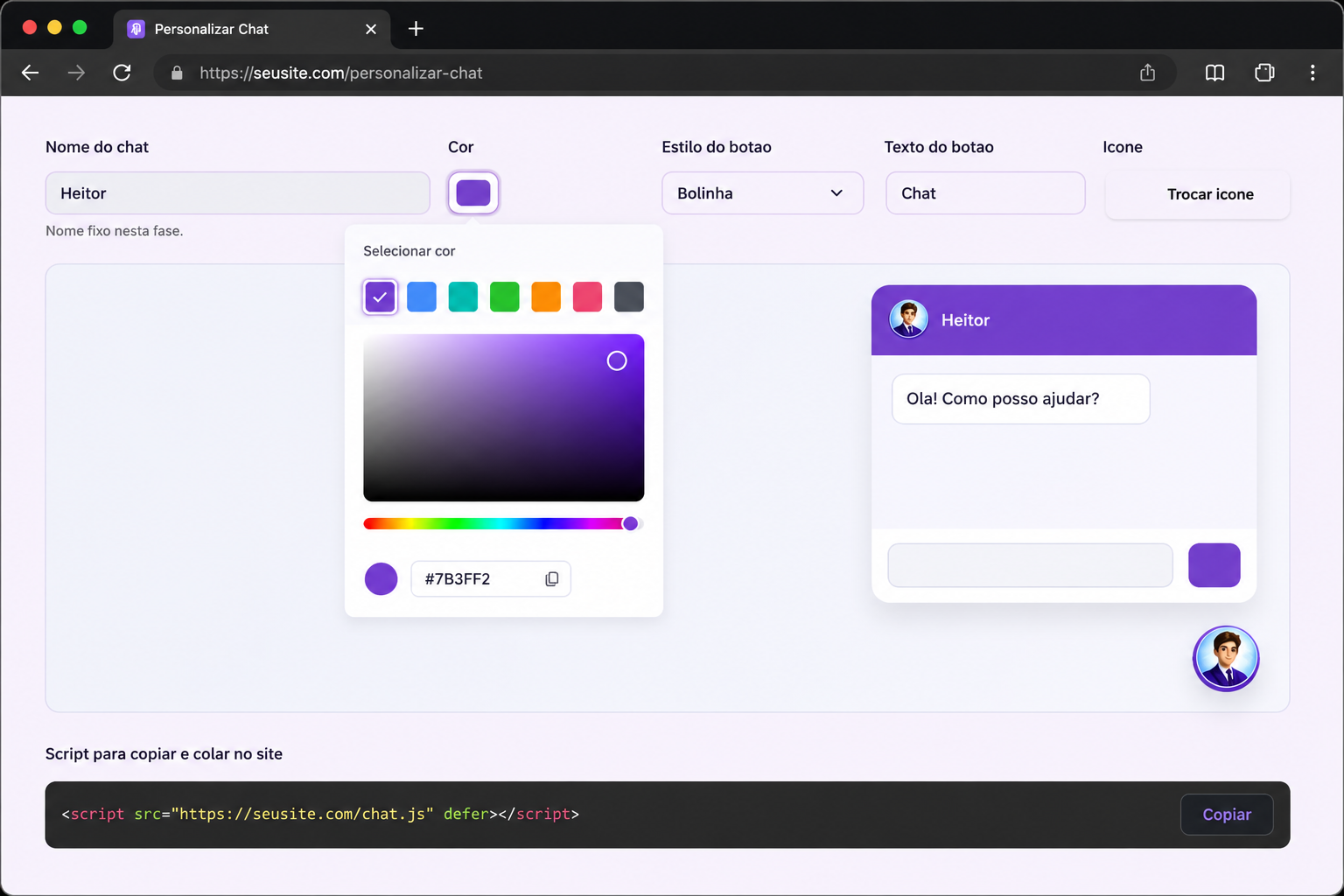Viewport: 1344px width, 896px height.
Task: Click the Heitor name in chat header
Action: [965, 320]
